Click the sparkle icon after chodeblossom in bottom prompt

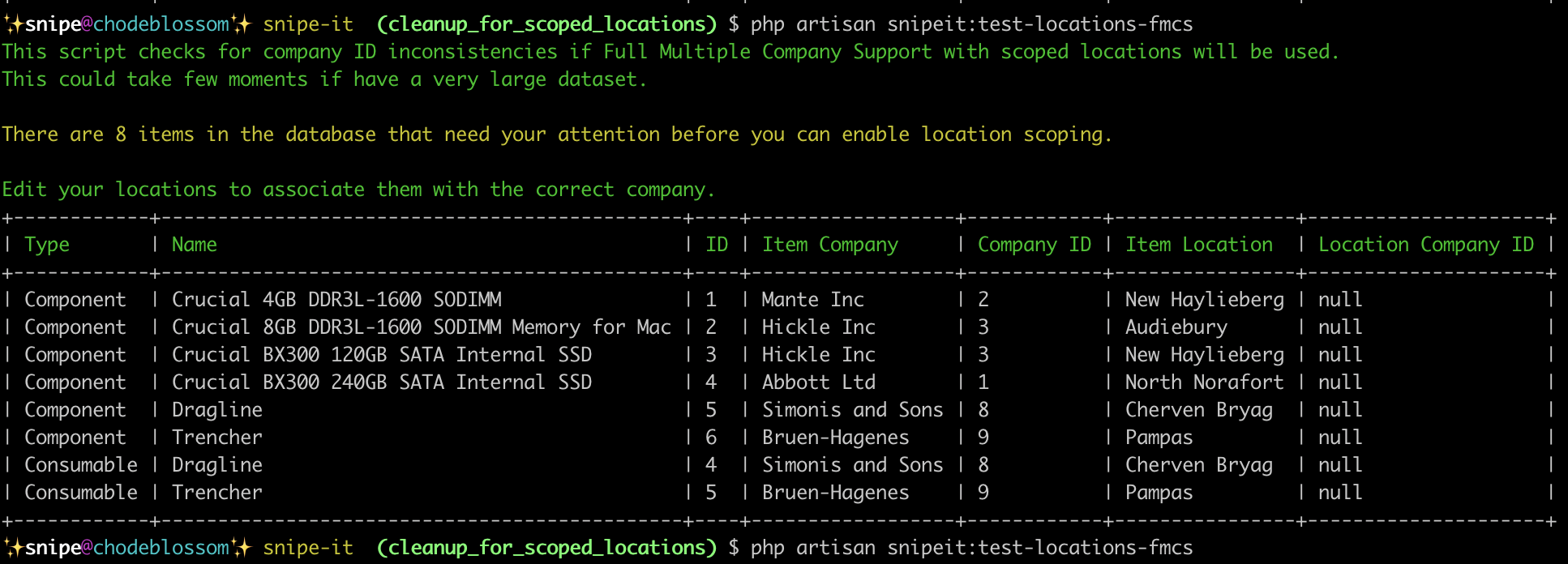point(242,548)
